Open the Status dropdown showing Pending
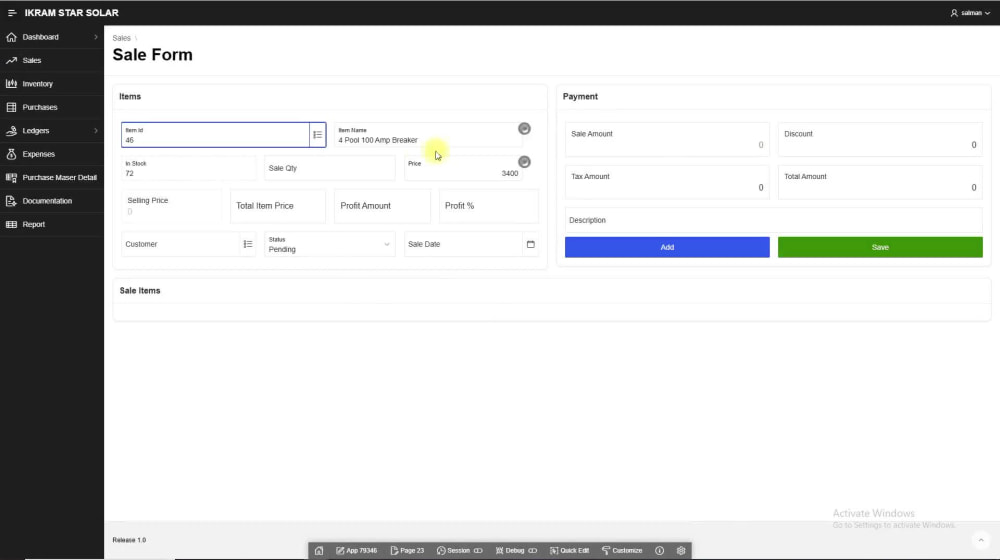The image size is (1000, 560). (x=330, y=244)
